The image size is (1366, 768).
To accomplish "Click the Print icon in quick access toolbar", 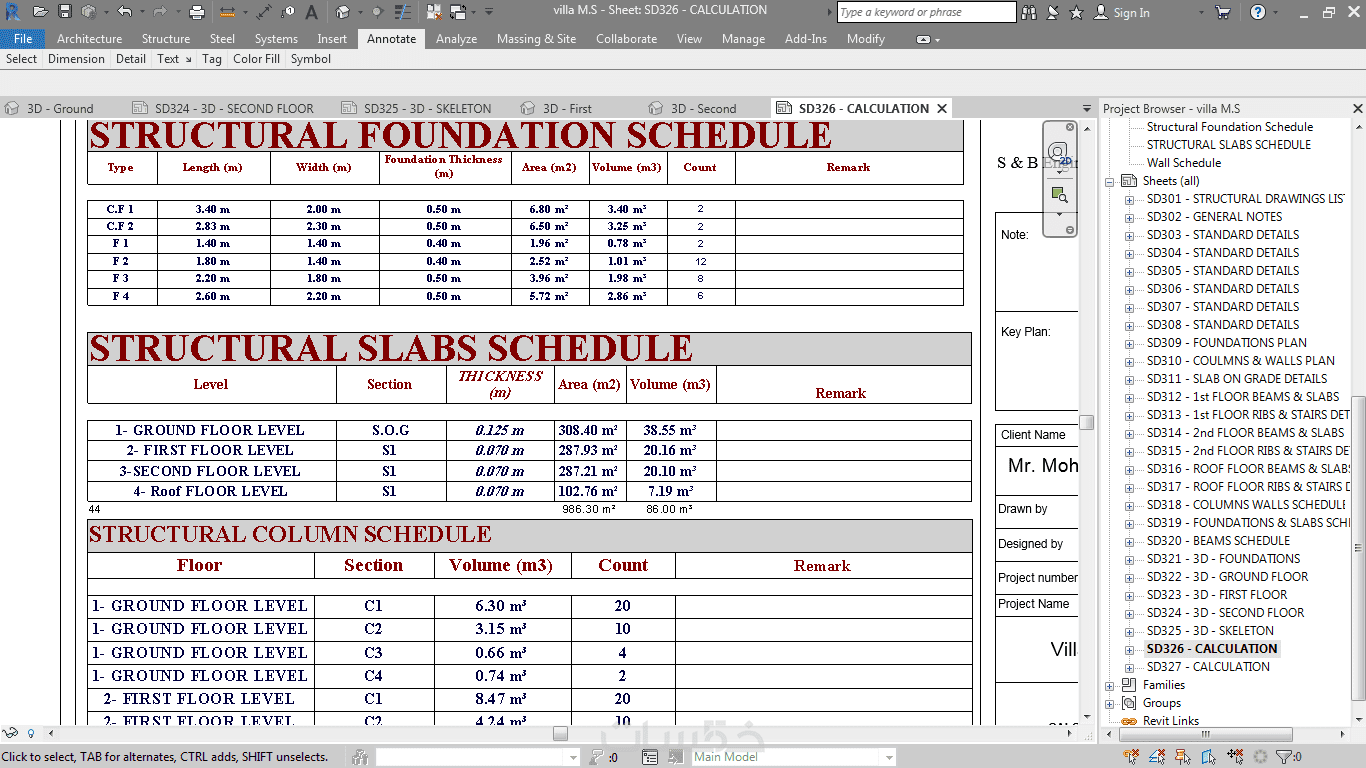I will 197,12.
